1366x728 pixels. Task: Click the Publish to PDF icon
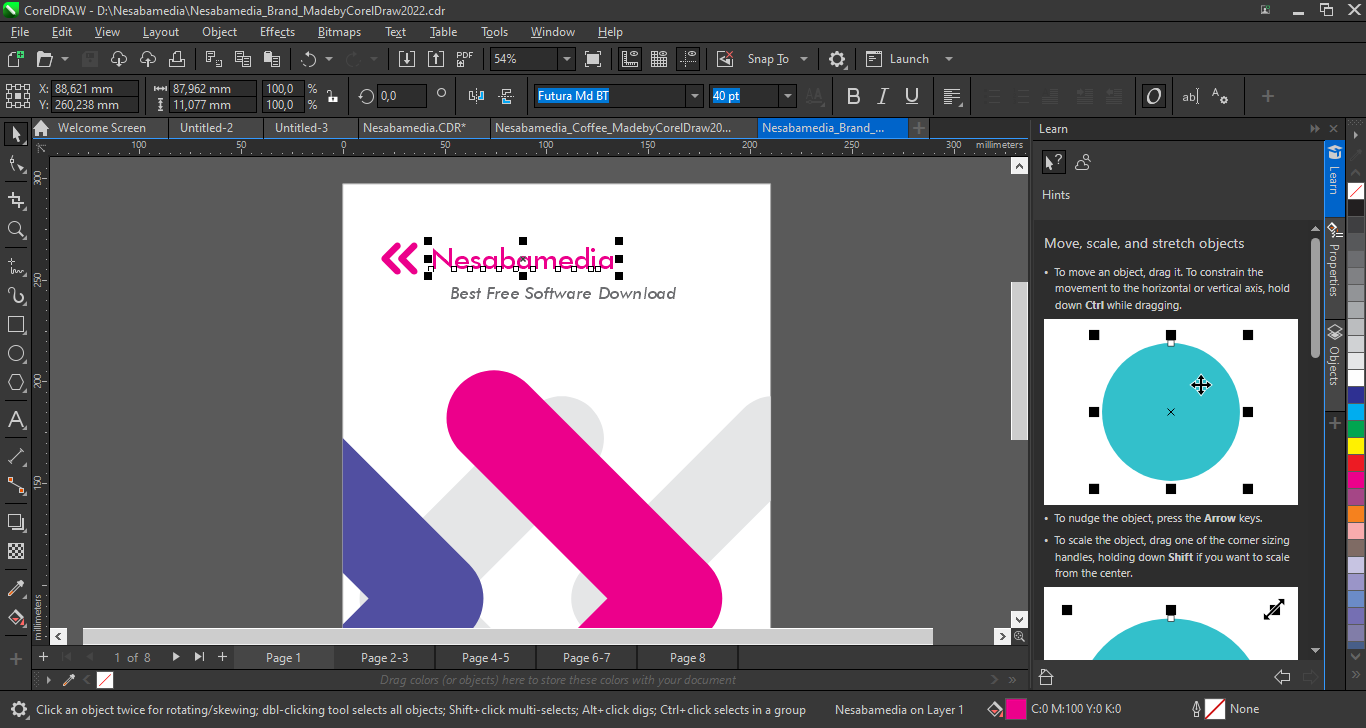(x=465, y=59)
